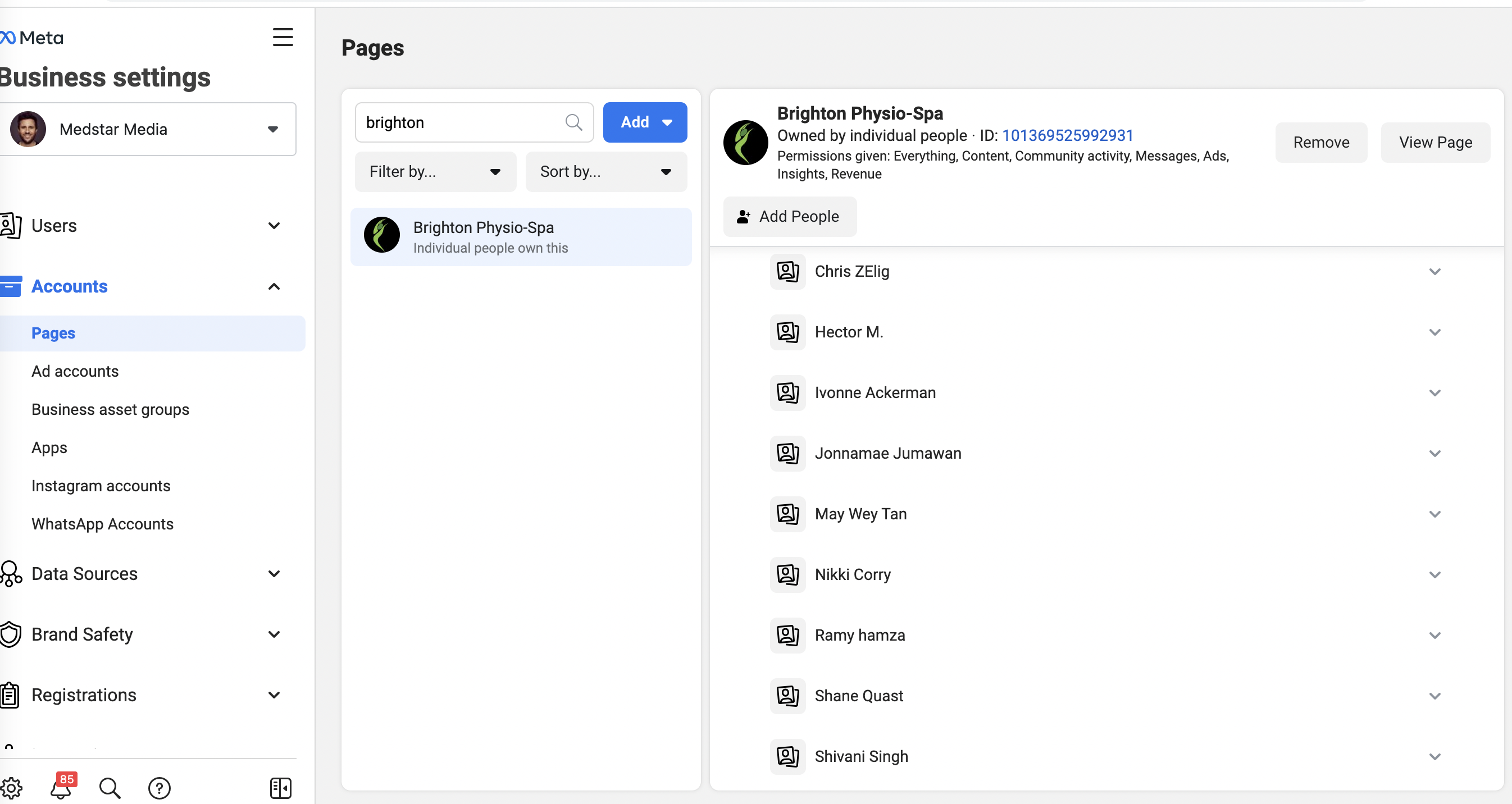The width and height of the screenshot is (1512, 804).
Task: Click the page ID link 101369525992931
Action: click(x=1067, y=135)
